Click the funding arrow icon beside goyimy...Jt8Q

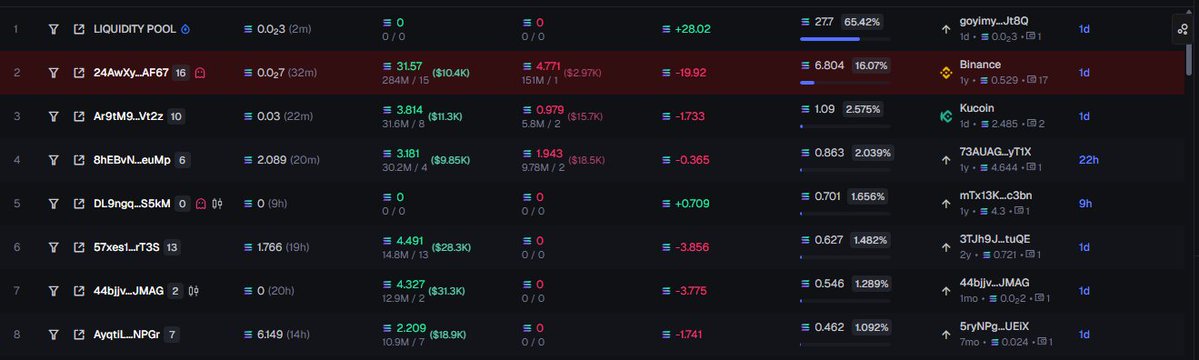coord(945,30)
